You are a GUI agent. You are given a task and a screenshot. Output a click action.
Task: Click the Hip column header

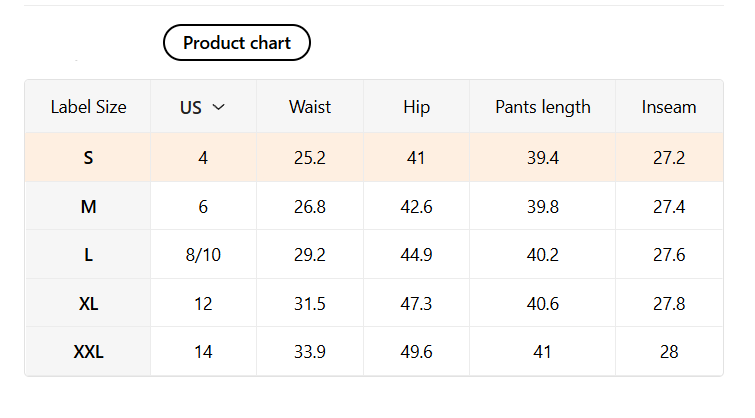(x=416, y=107)
